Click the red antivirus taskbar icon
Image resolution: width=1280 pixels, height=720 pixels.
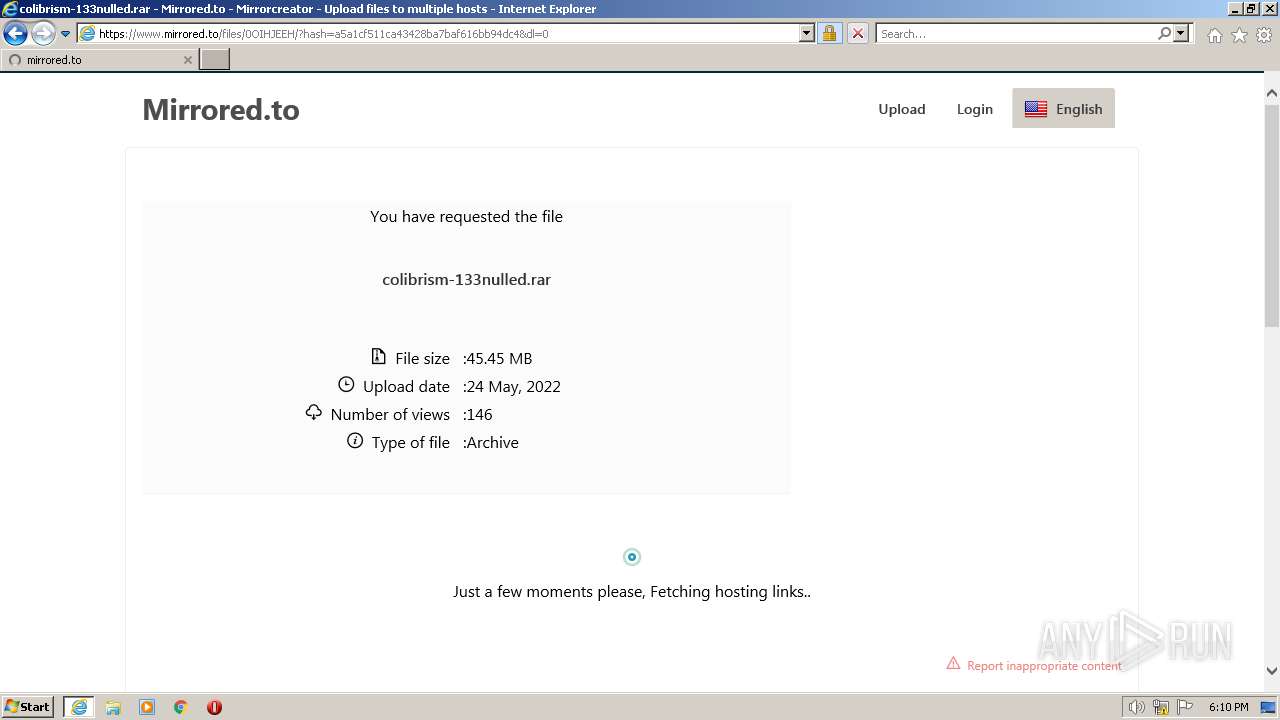(x=214, y=707)
